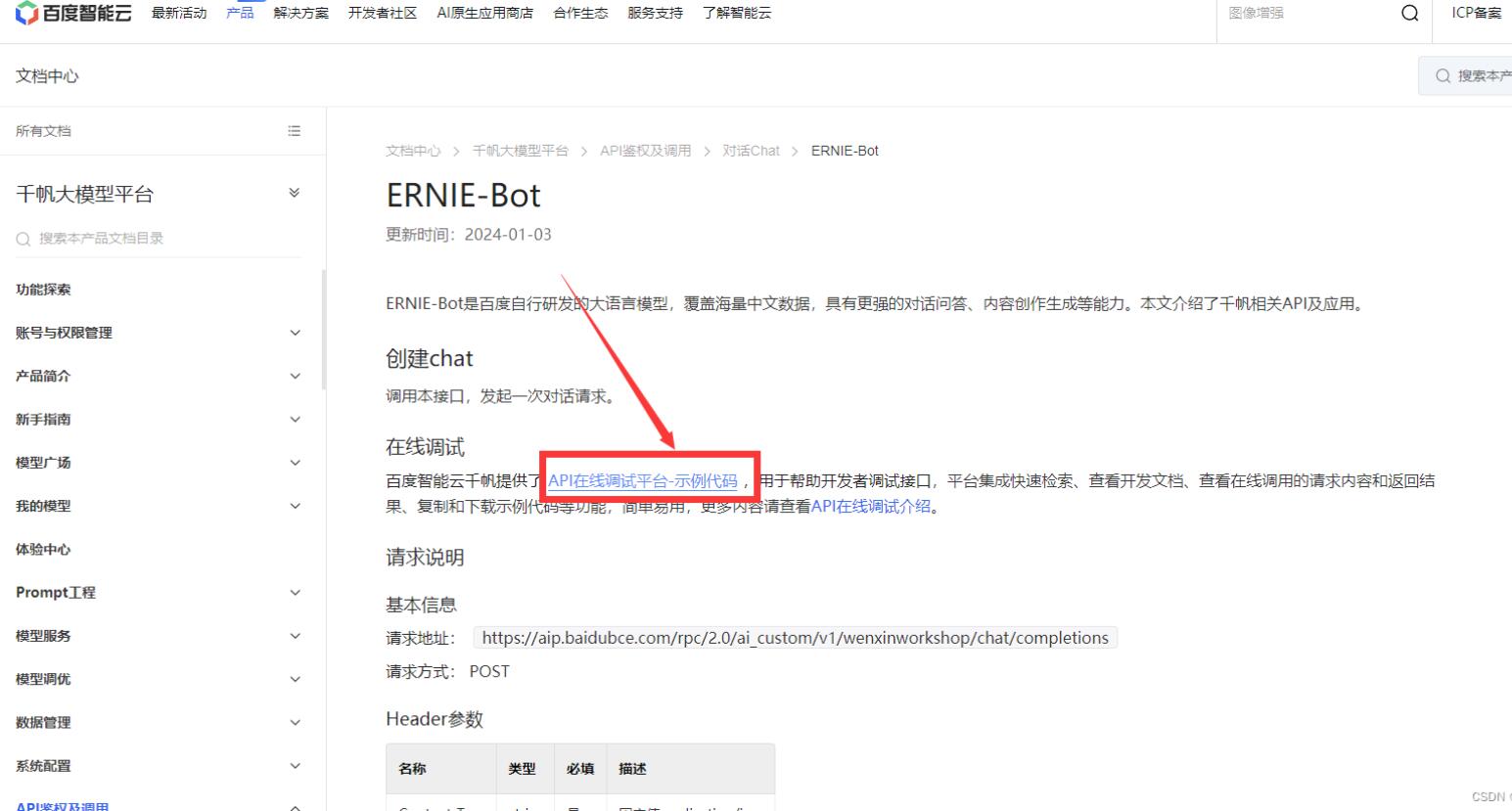Expand the Prompt工程 chevron
Viewport: 1512px width, 811px height.
pos(295,593)
